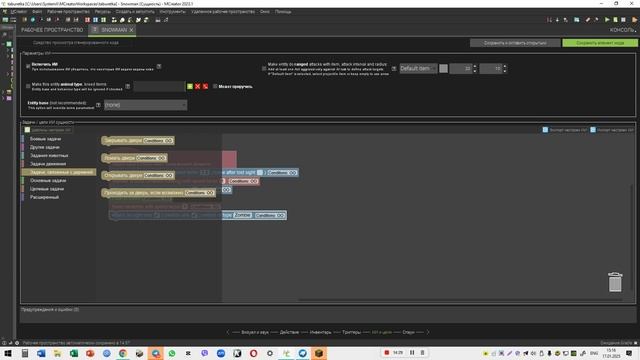This screenshot has height=360, width=640.
Task: Open the 'Окно' menu
Action: pyautogui.click(x=265, y=12)
